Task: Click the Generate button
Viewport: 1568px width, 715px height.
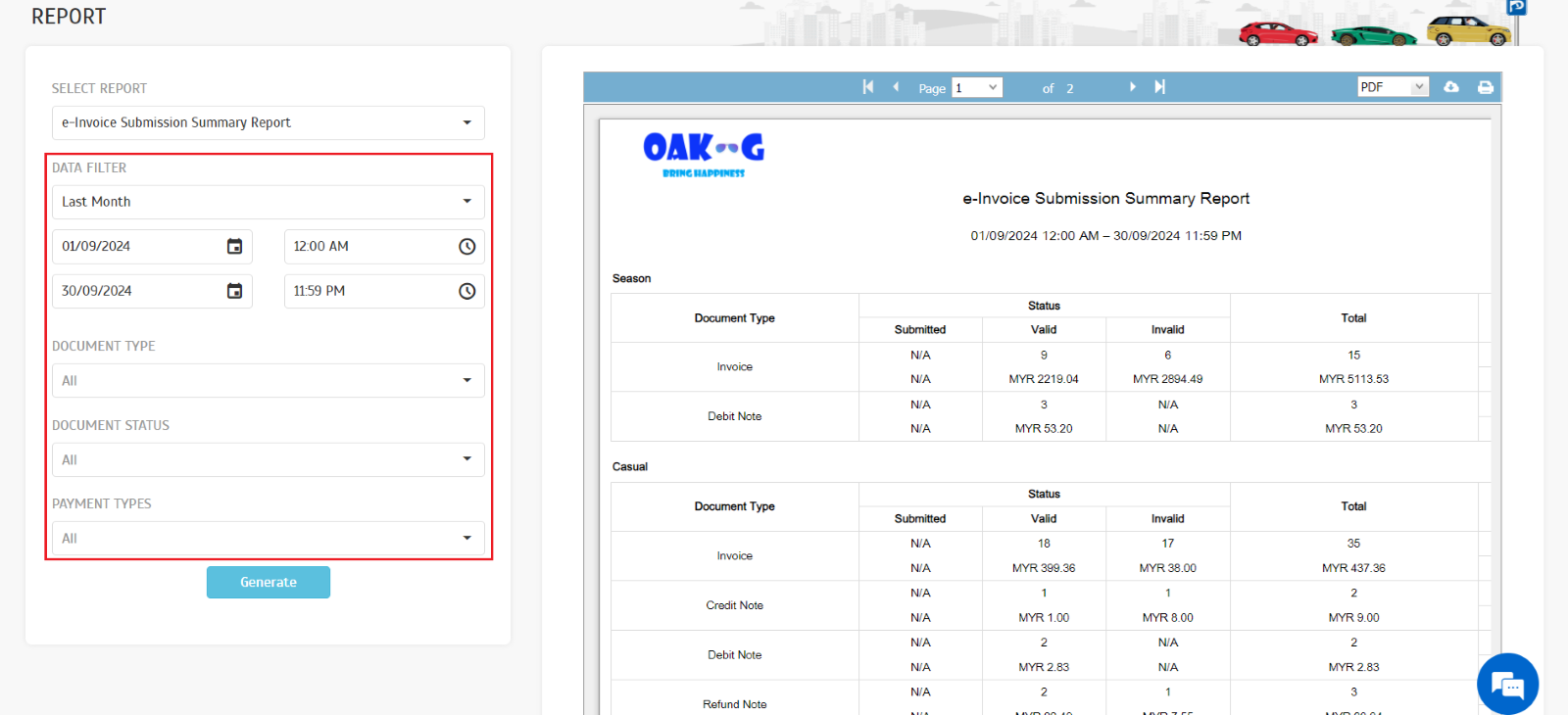Action: point(268,582)
